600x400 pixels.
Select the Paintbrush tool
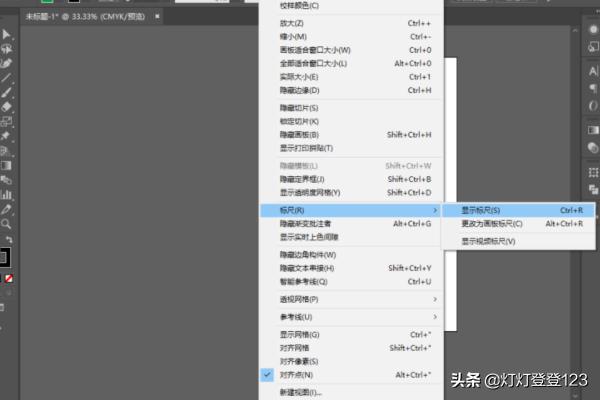pyautogui.click(x=7, y=91)
